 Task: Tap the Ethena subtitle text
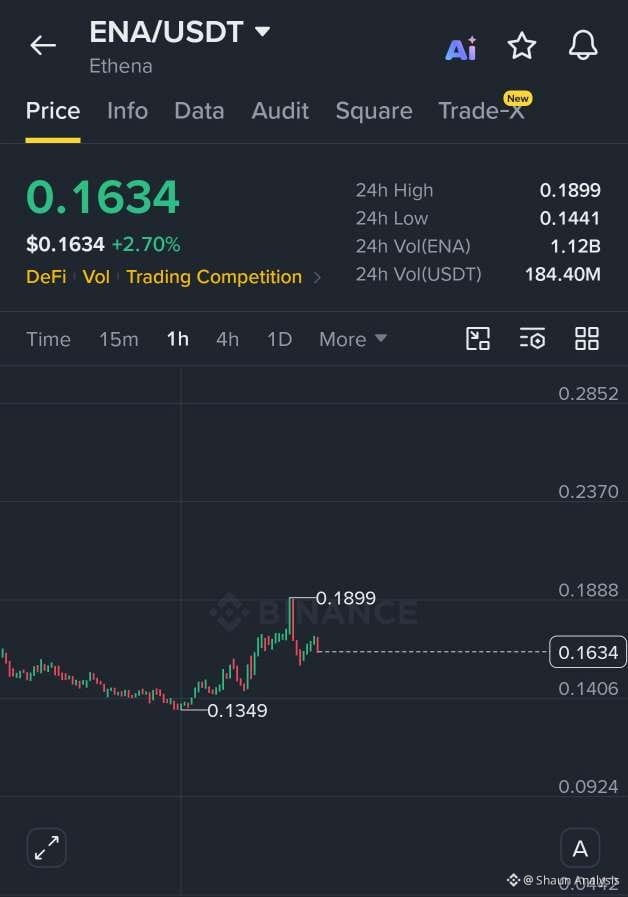click(x=121, y=66)
